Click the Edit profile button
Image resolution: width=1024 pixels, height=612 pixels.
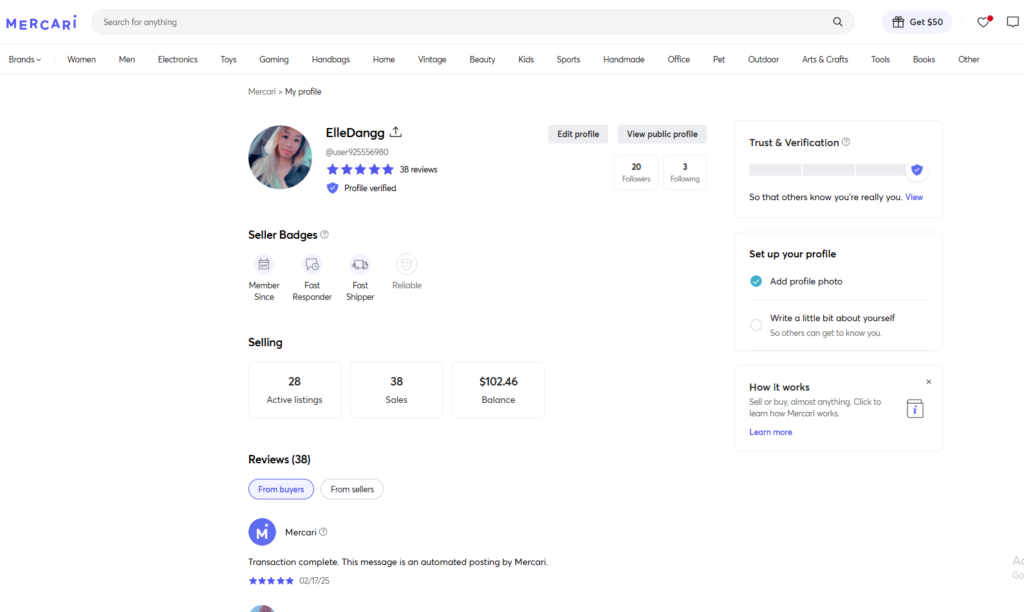click(578, 134)
